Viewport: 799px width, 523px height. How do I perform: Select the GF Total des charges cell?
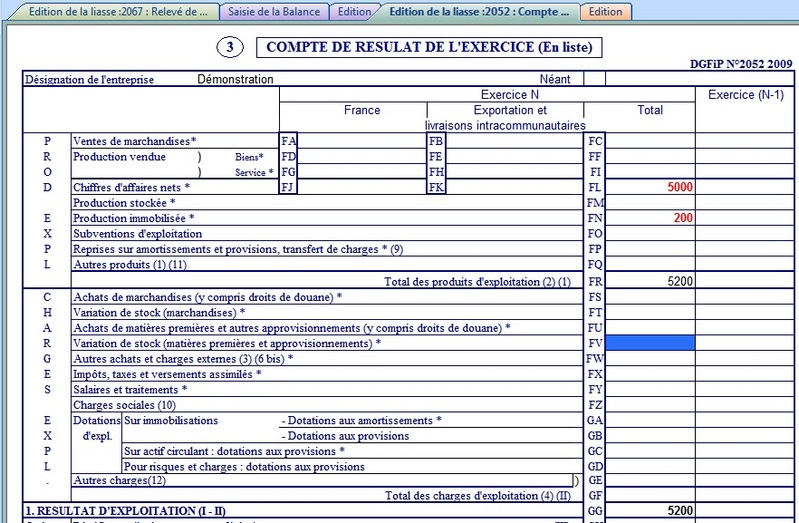pyautogui.click(x=650, y=495)
